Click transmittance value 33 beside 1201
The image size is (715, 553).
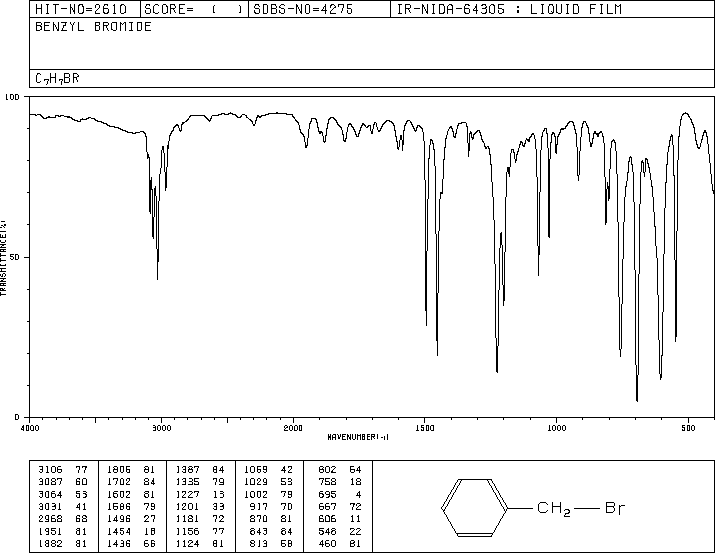[x=218, y=506]
